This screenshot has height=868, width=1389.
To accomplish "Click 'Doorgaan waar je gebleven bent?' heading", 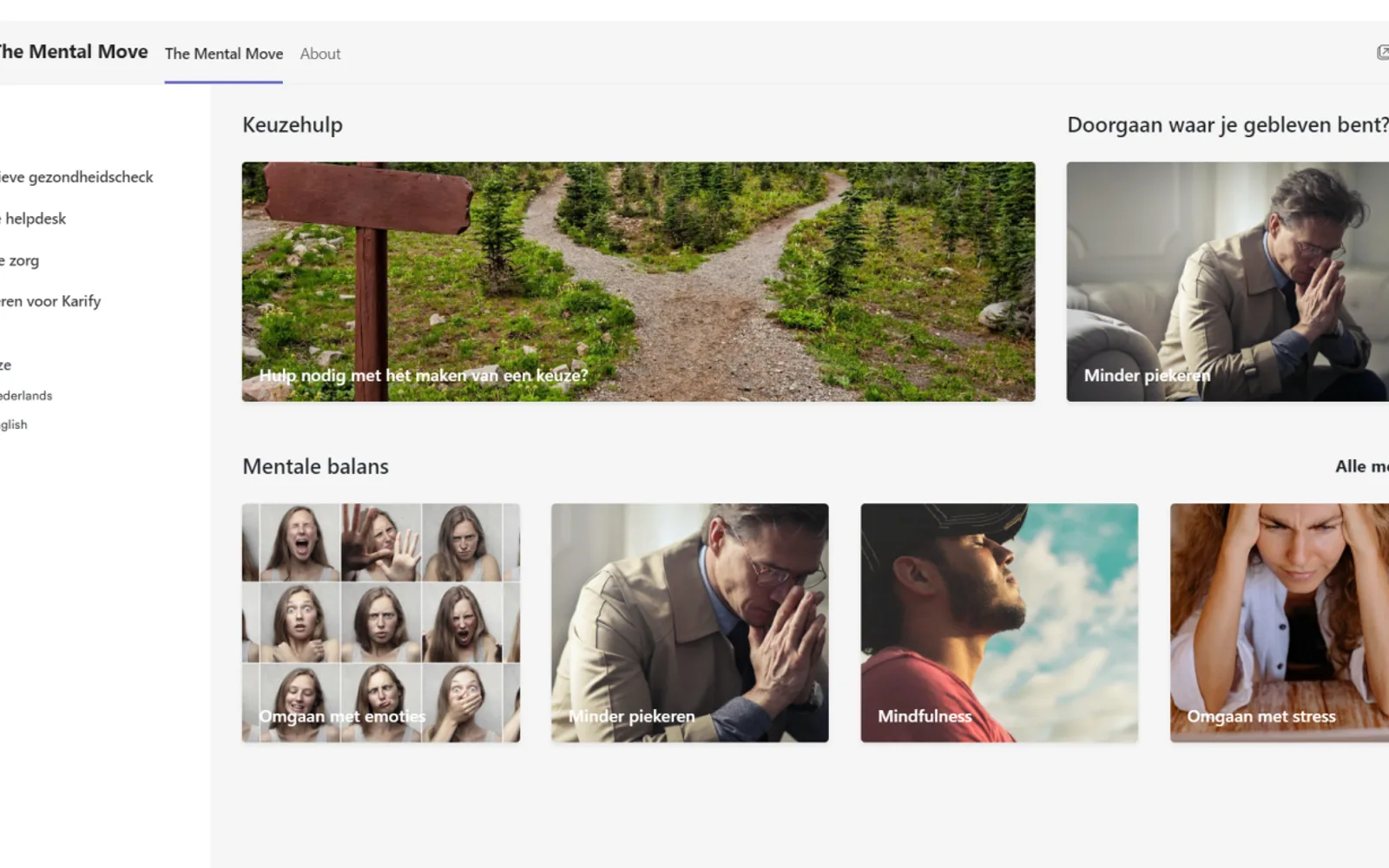I will point(1228,125).
